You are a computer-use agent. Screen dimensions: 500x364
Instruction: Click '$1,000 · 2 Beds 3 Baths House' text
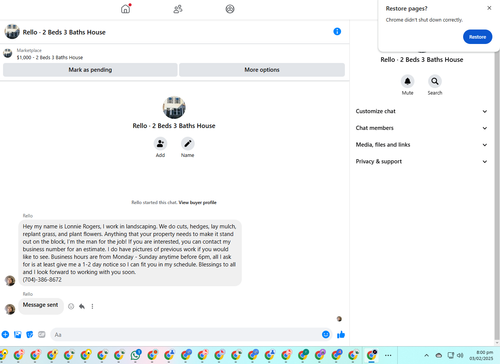tap(50, 58)
